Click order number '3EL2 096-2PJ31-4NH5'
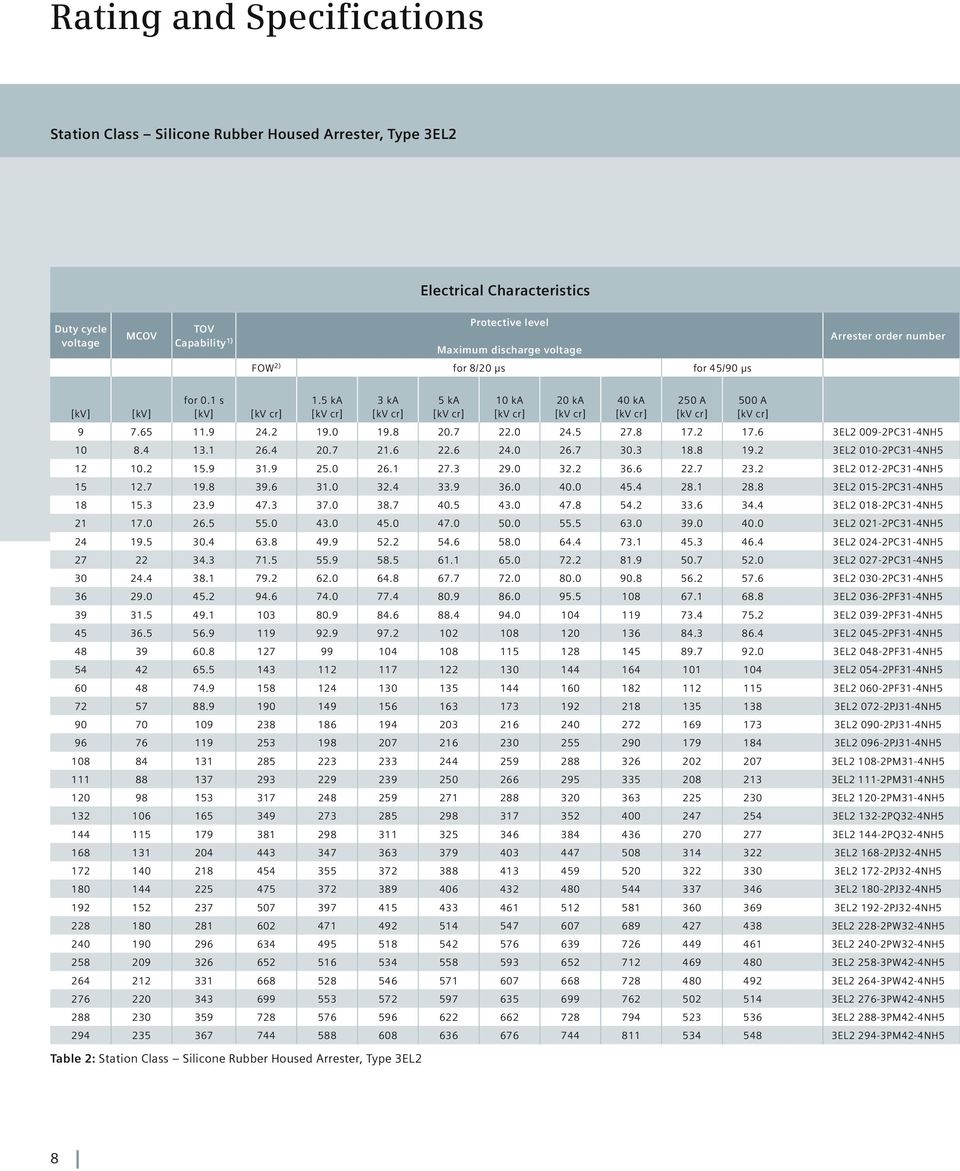This screenshot has height=1171, width=960. [x=888, y=743]
